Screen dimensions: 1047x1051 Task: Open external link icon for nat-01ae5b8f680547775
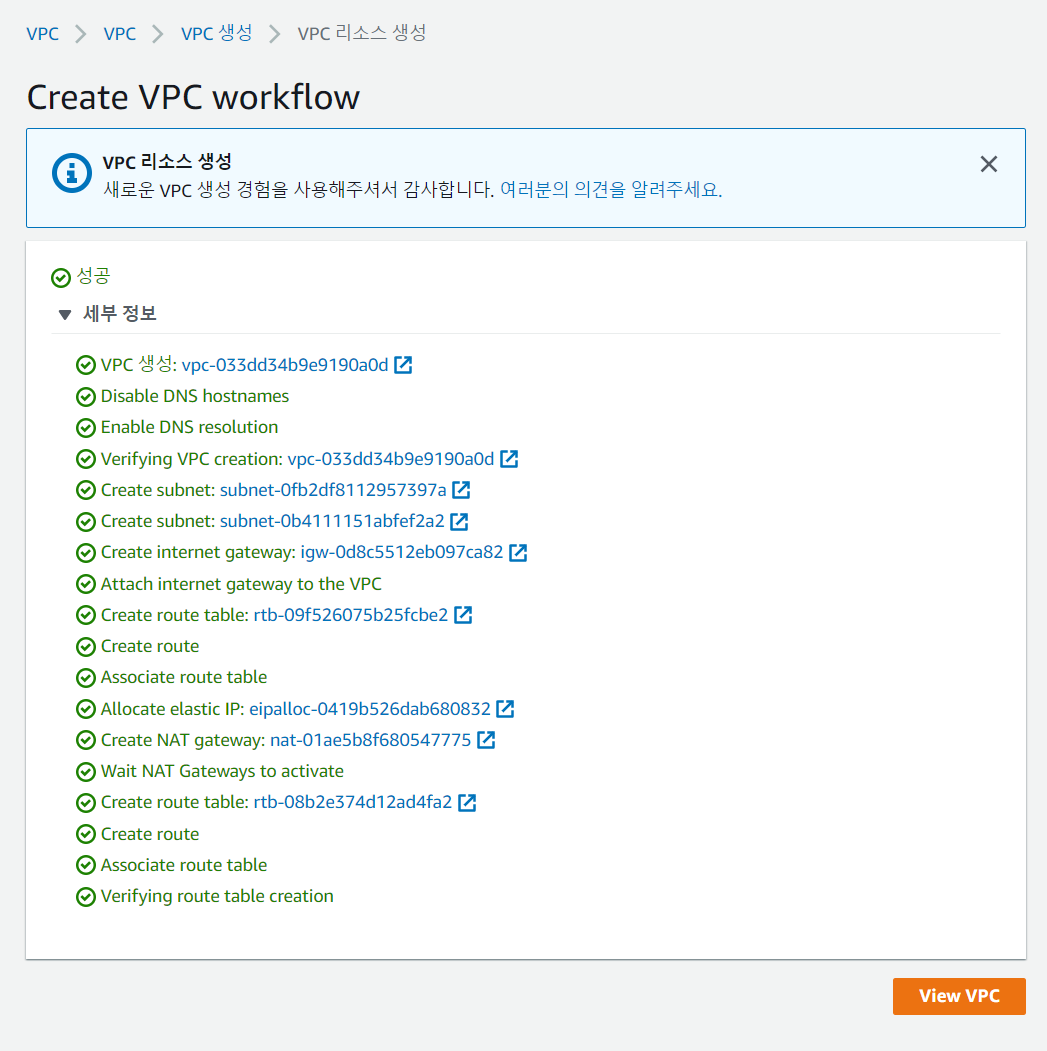coord(486,740)
